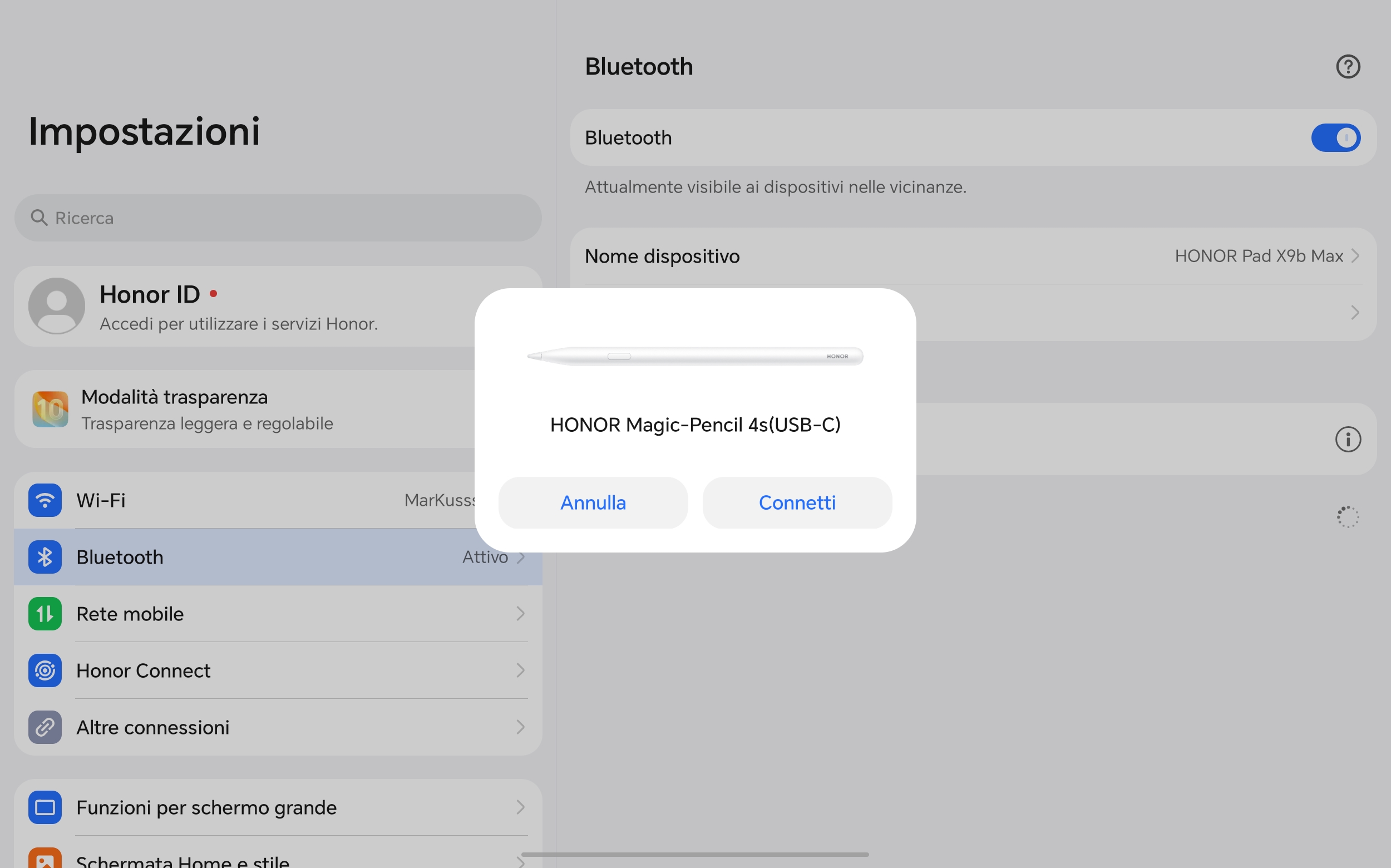Expand the Honor Connect chevron
This screenshot has width=1391, height=868.
click(x=520, y=671)
